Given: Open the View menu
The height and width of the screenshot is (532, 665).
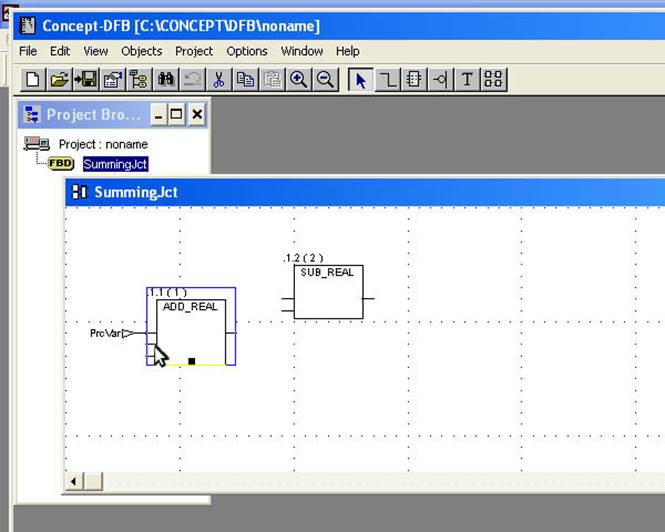Looking at the screenshot, I should click(95, 51).
